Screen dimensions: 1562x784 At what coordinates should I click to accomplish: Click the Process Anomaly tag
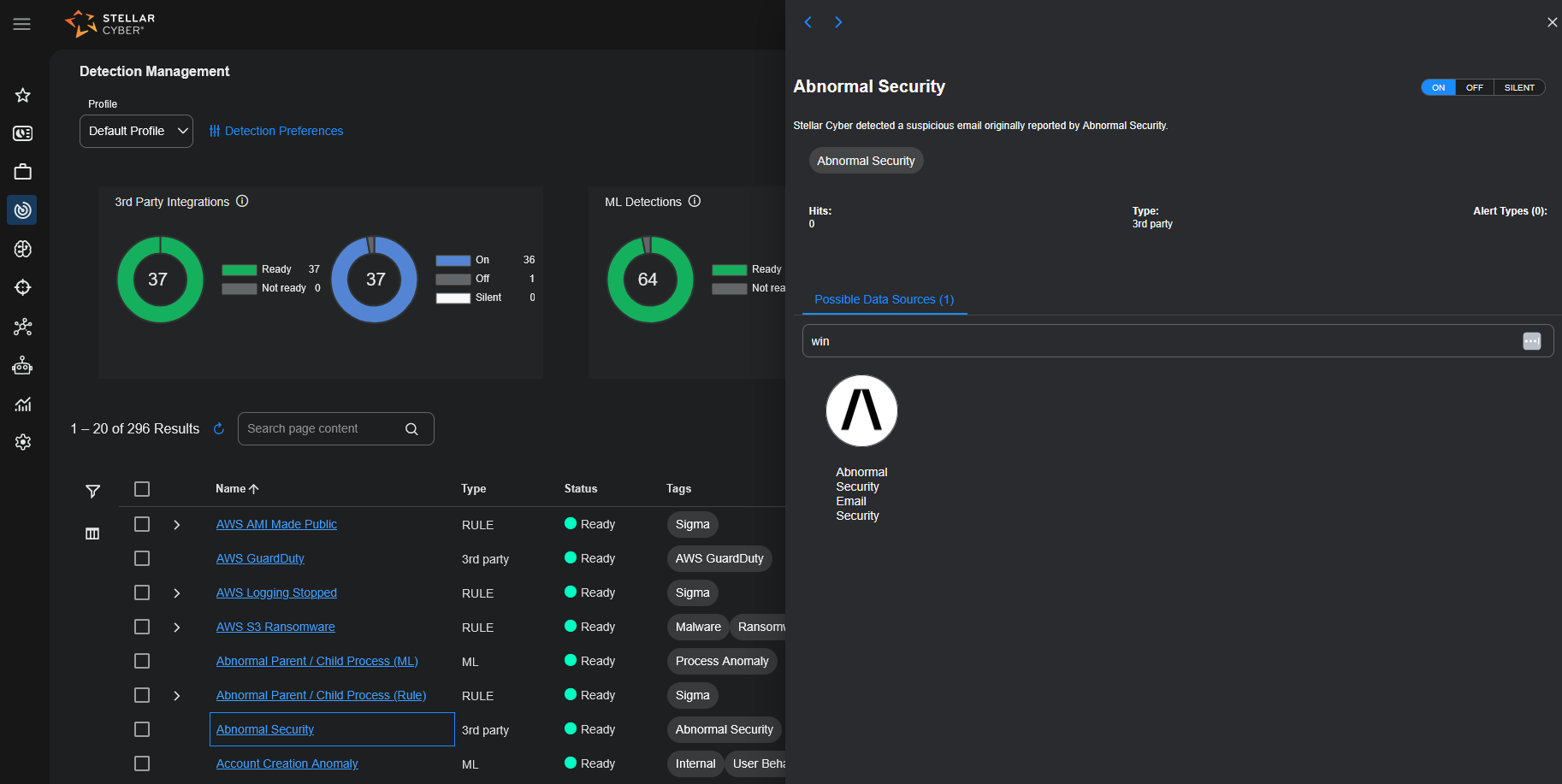(x=722, y=661)
